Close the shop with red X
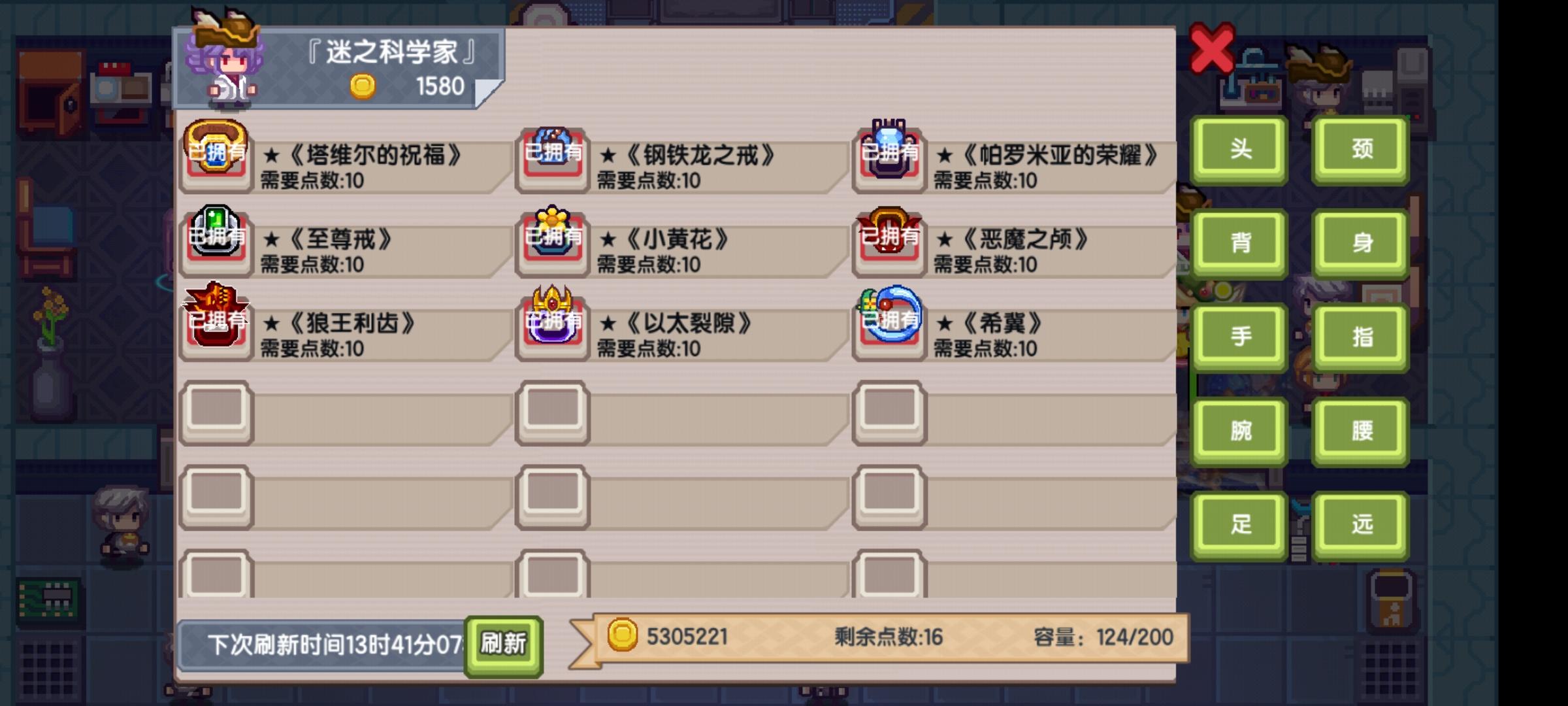The height and width of the screenshot is (706, 1568). (1212, 48)
